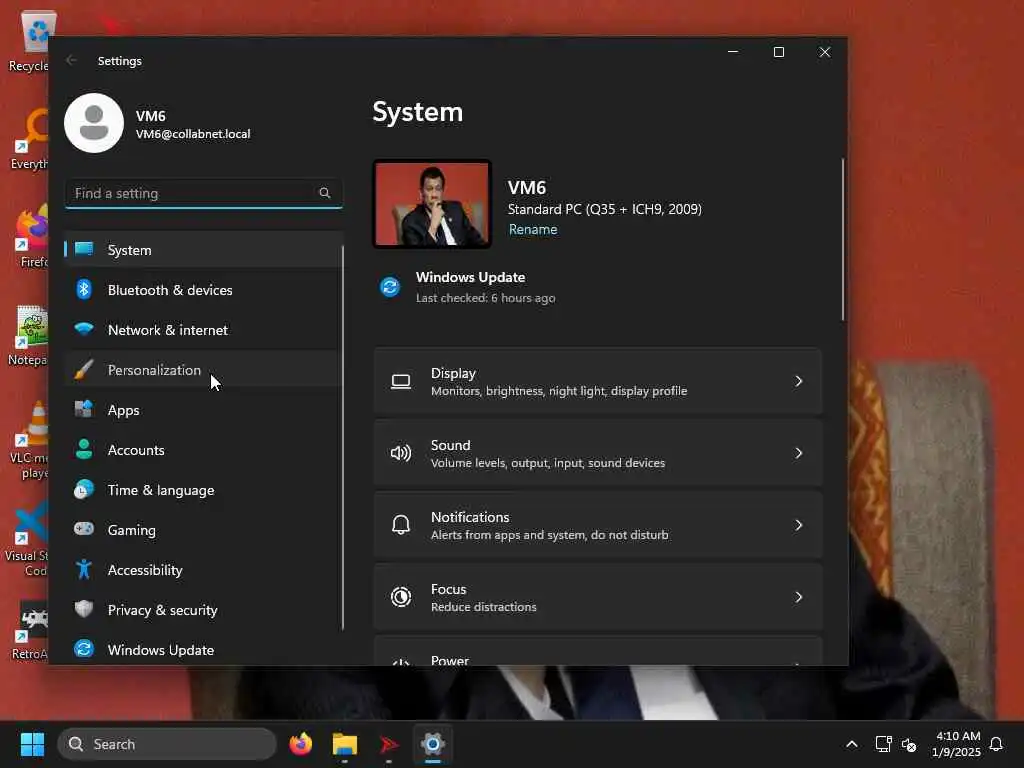This screenshot has height=768, width=1024.
Task: Click the Windows Update icon in sidebar
Action: [x=84, y=649]
